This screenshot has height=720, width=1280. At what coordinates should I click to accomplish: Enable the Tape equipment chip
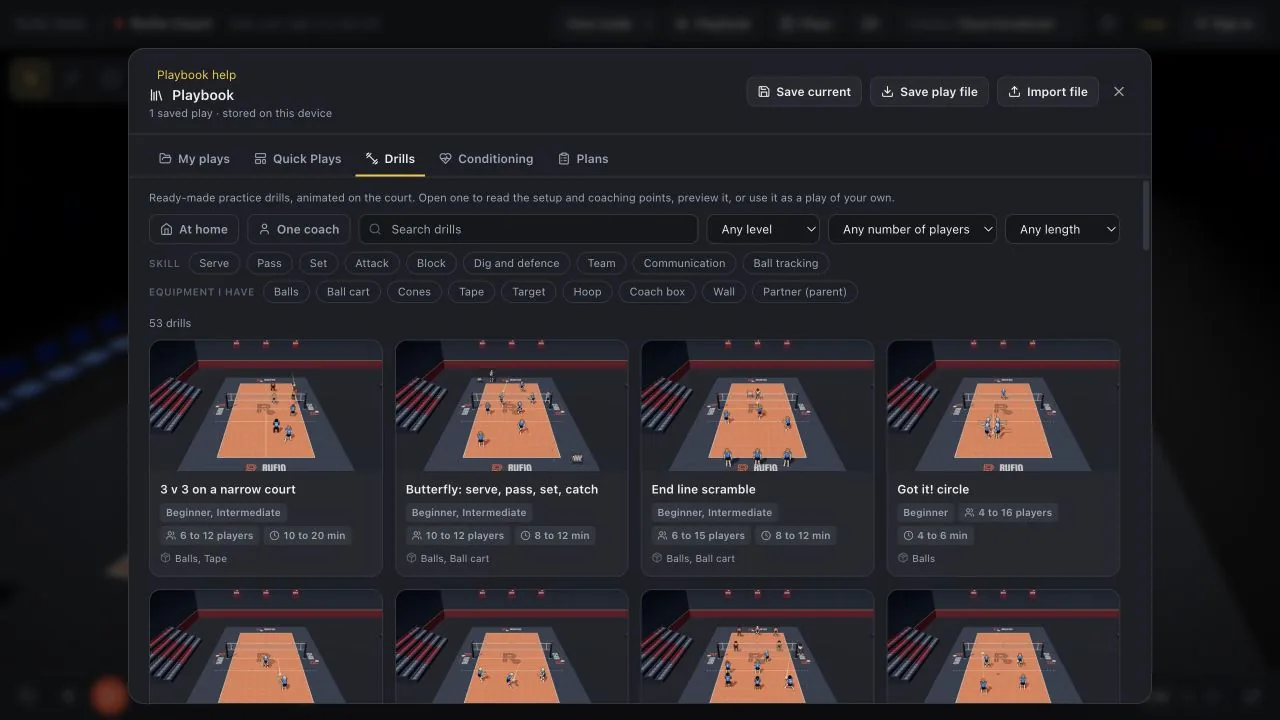[x=471, y=292]
